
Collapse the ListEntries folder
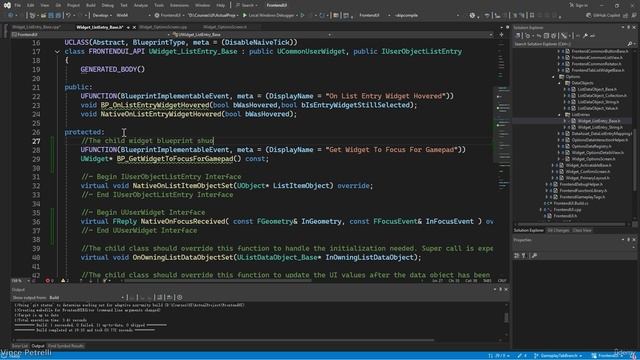(560, 115)
